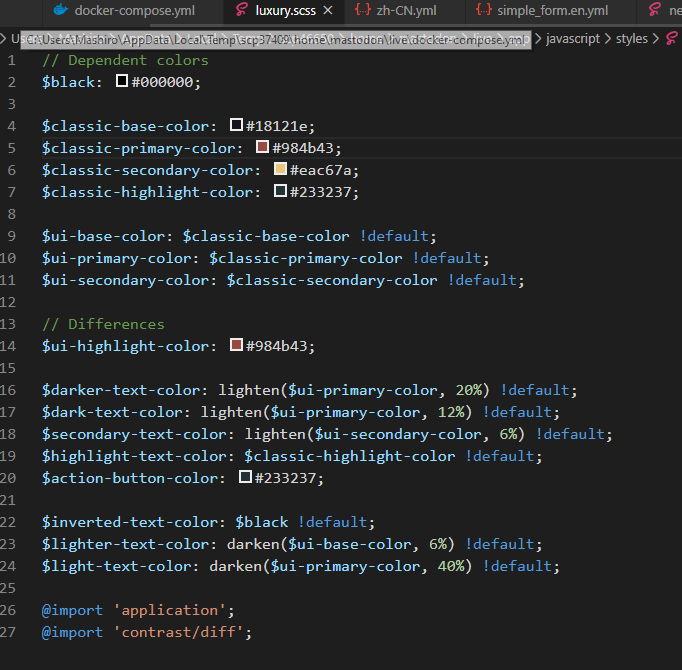
Task: Select the luxury.scss tab
Action: [285, 10]
